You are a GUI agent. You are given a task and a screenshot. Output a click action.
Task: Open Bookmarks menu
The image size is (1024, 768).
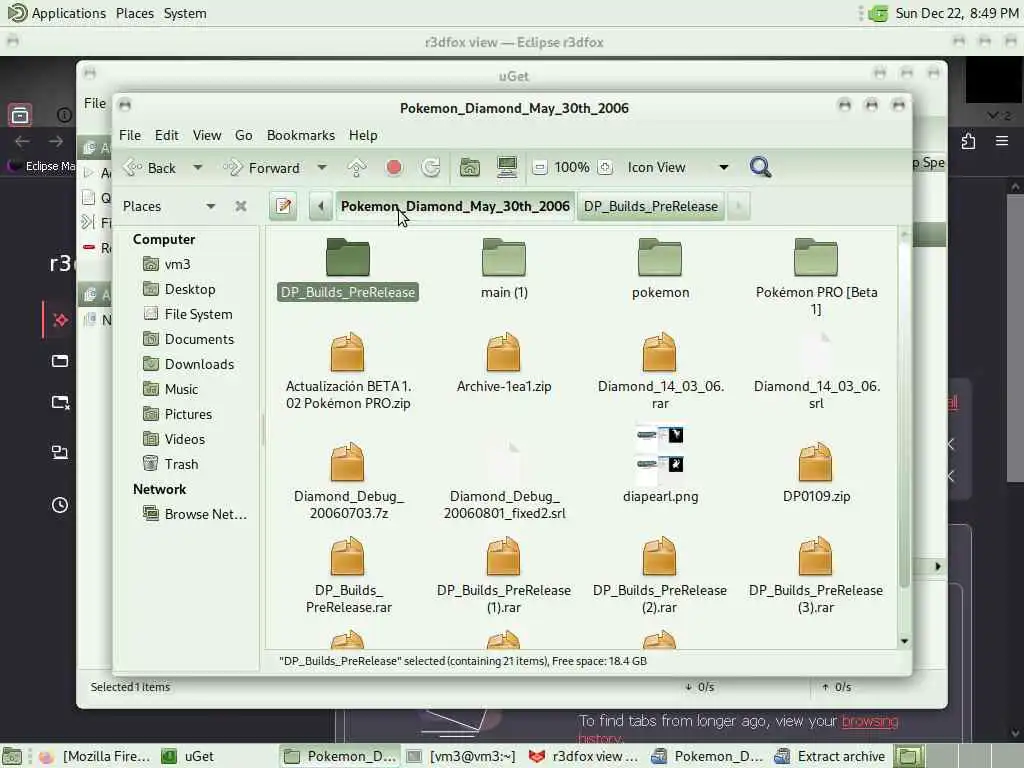(300, 135)
